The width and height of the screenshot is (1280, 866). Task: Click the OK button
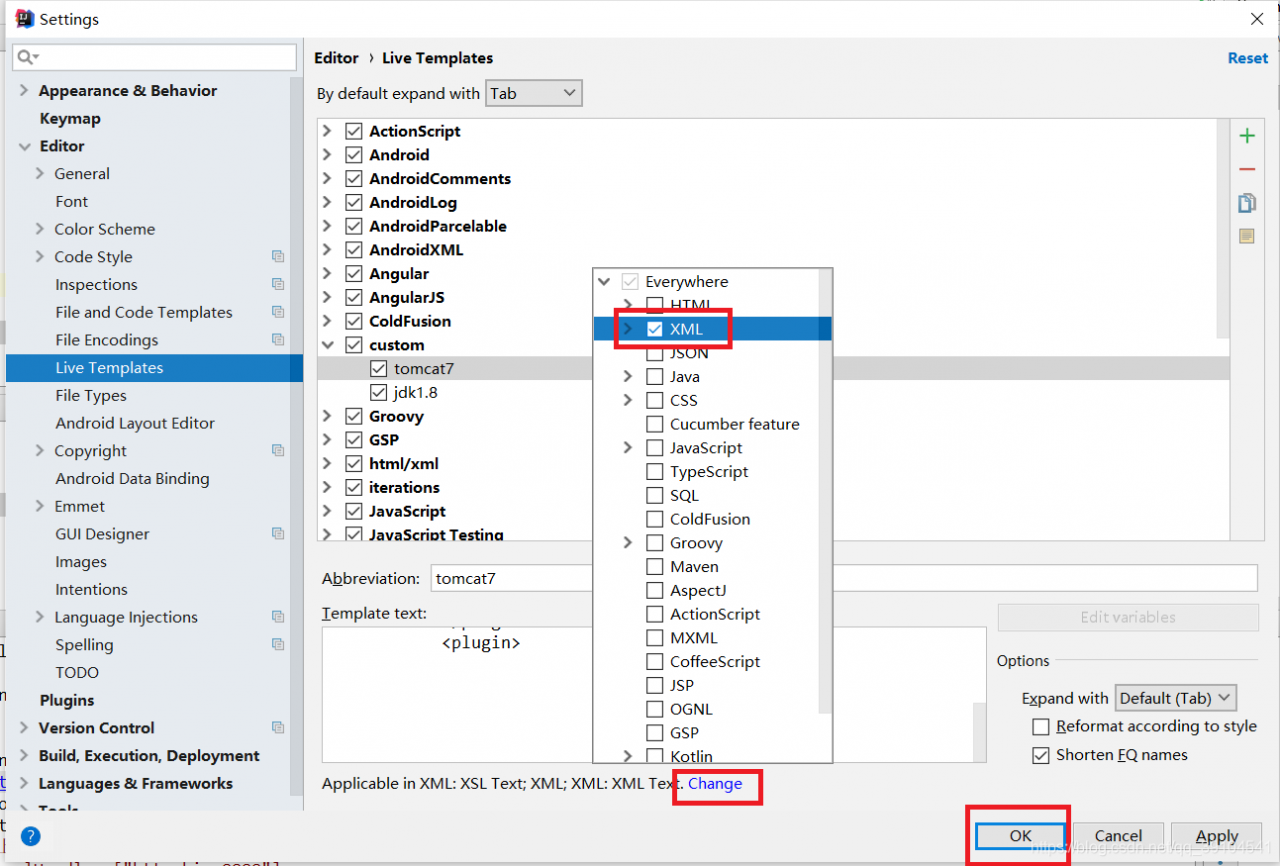(x=1020, y=836)
